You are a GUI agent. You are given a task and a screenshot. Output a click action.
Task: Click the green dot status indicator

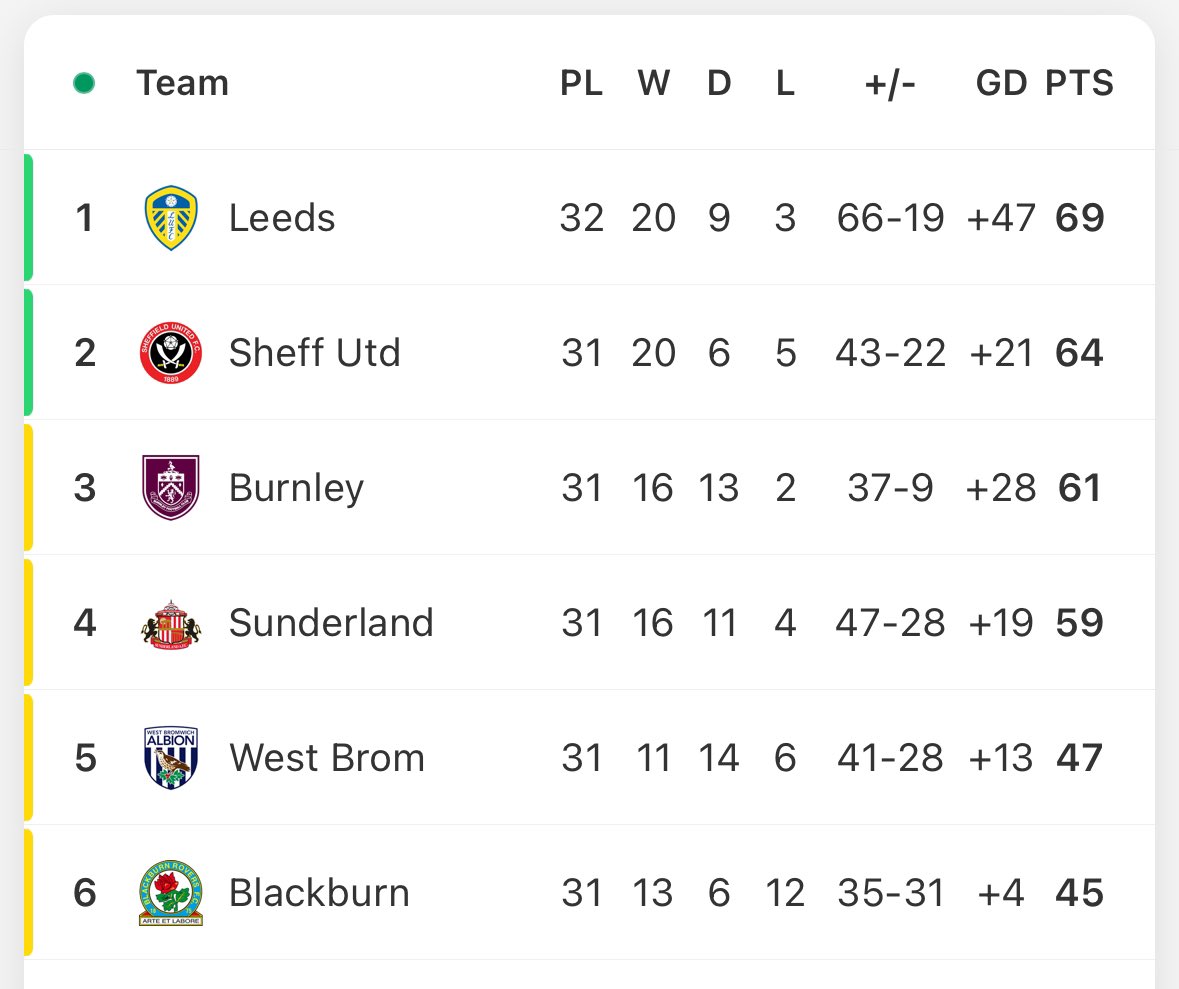[x=84, y=83]
